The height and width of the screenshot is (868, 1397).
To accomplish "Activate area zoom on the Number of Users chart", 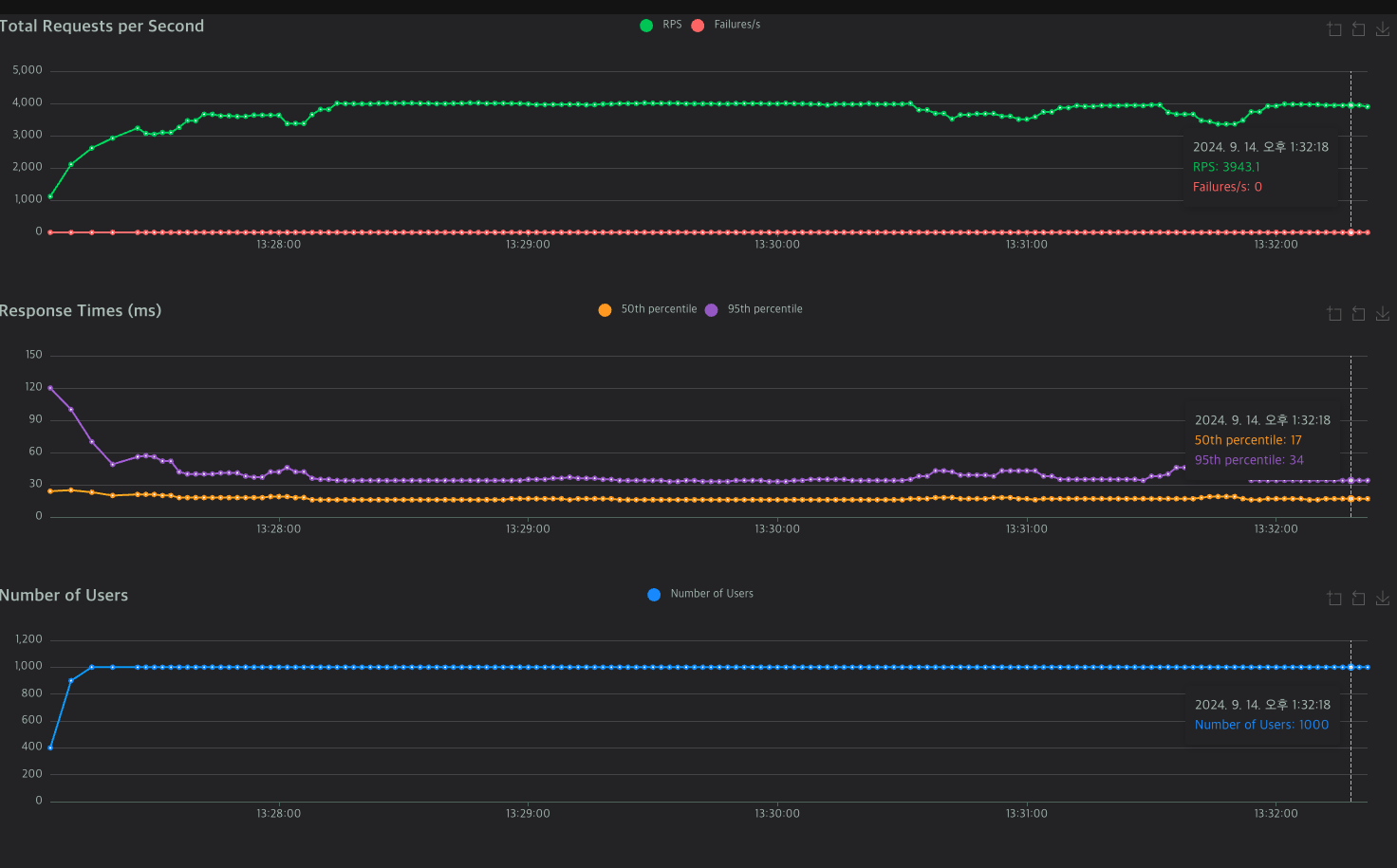I will point(1334,599).
